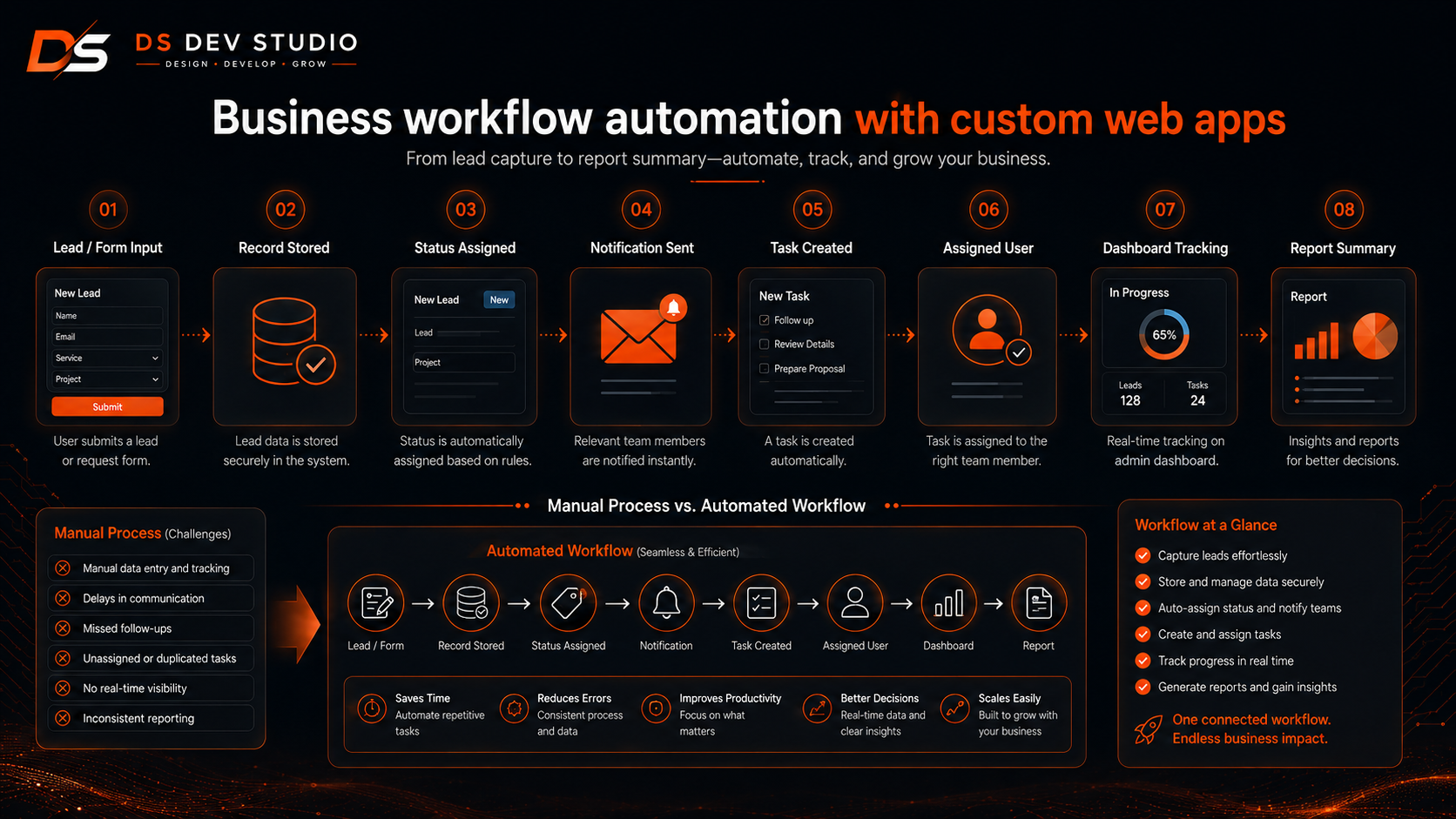Click the bar chart icon in Report card

[1317, 340]
